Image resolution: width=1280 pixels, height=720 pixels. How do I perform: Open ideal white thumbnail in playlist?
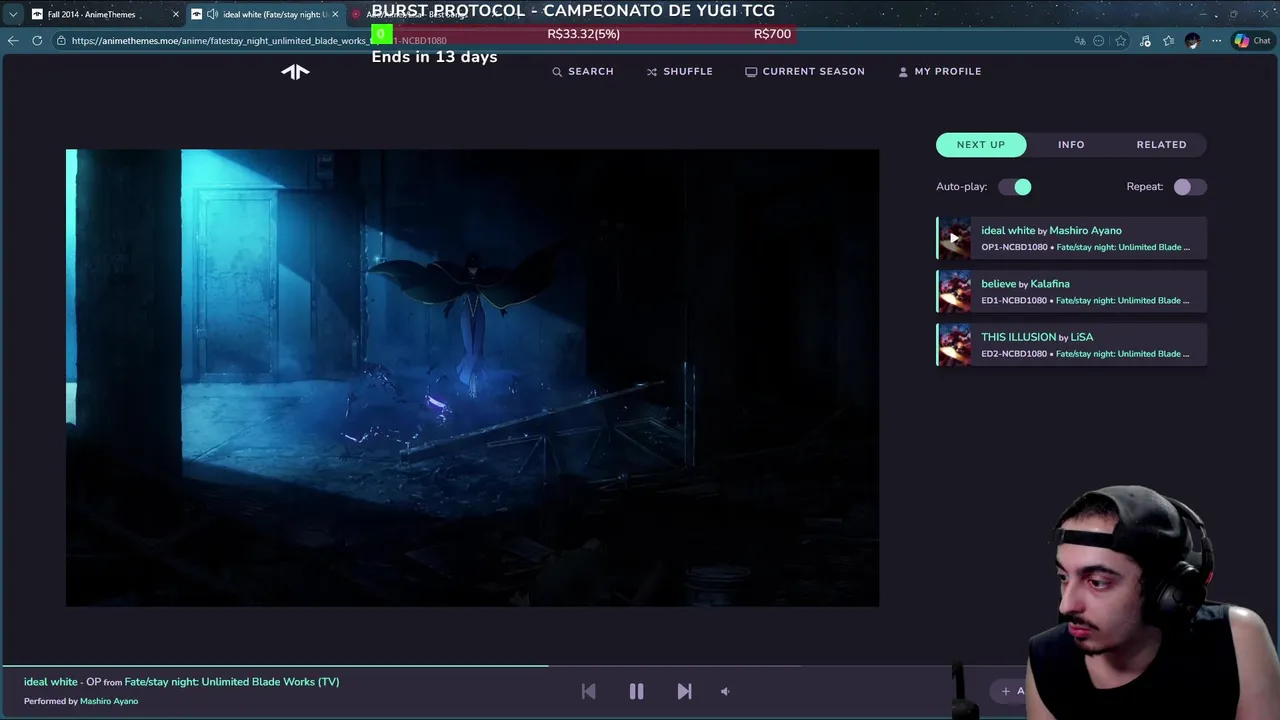coord(954,238)
